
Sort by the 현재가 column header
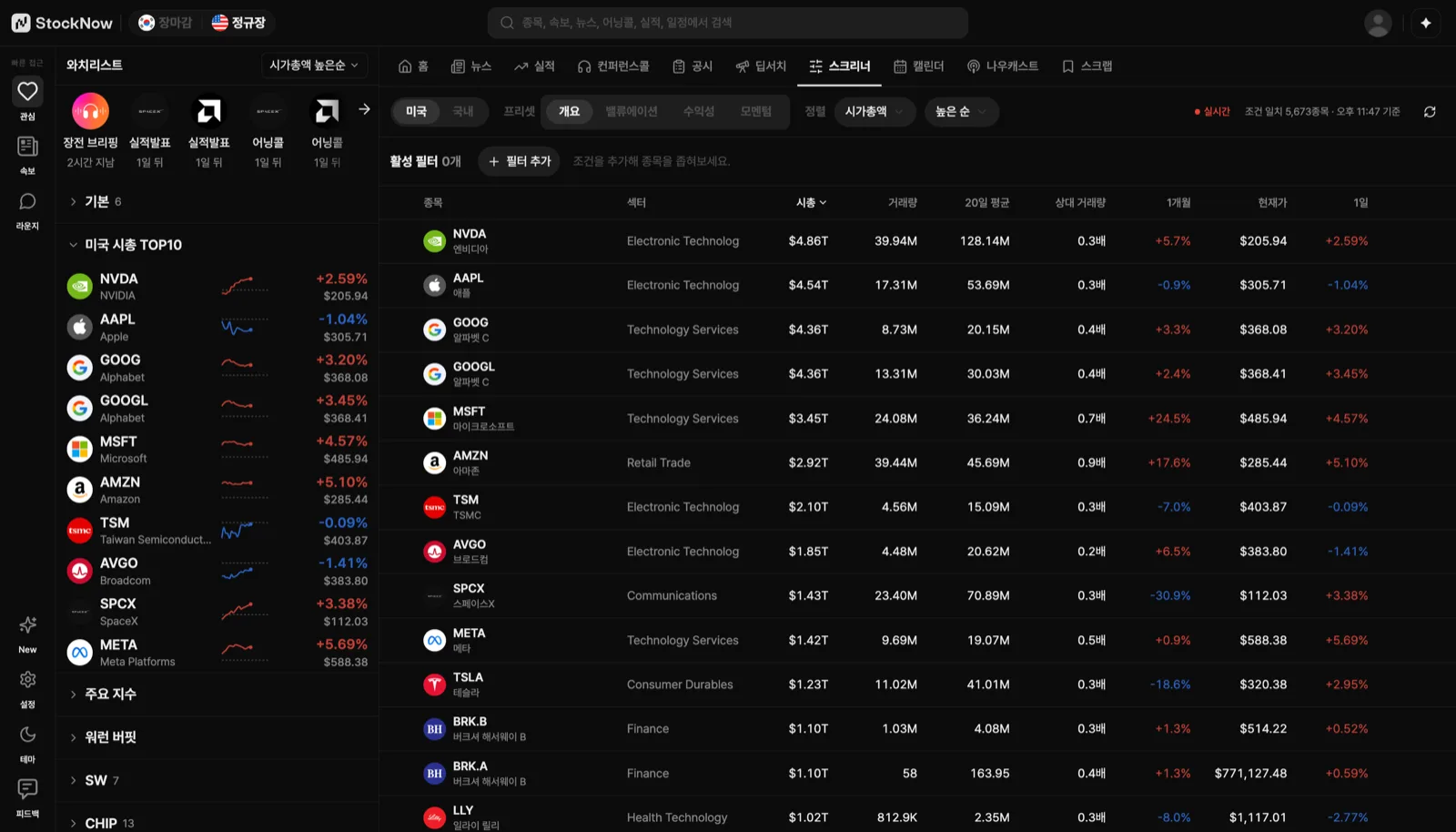point(1272,203)
